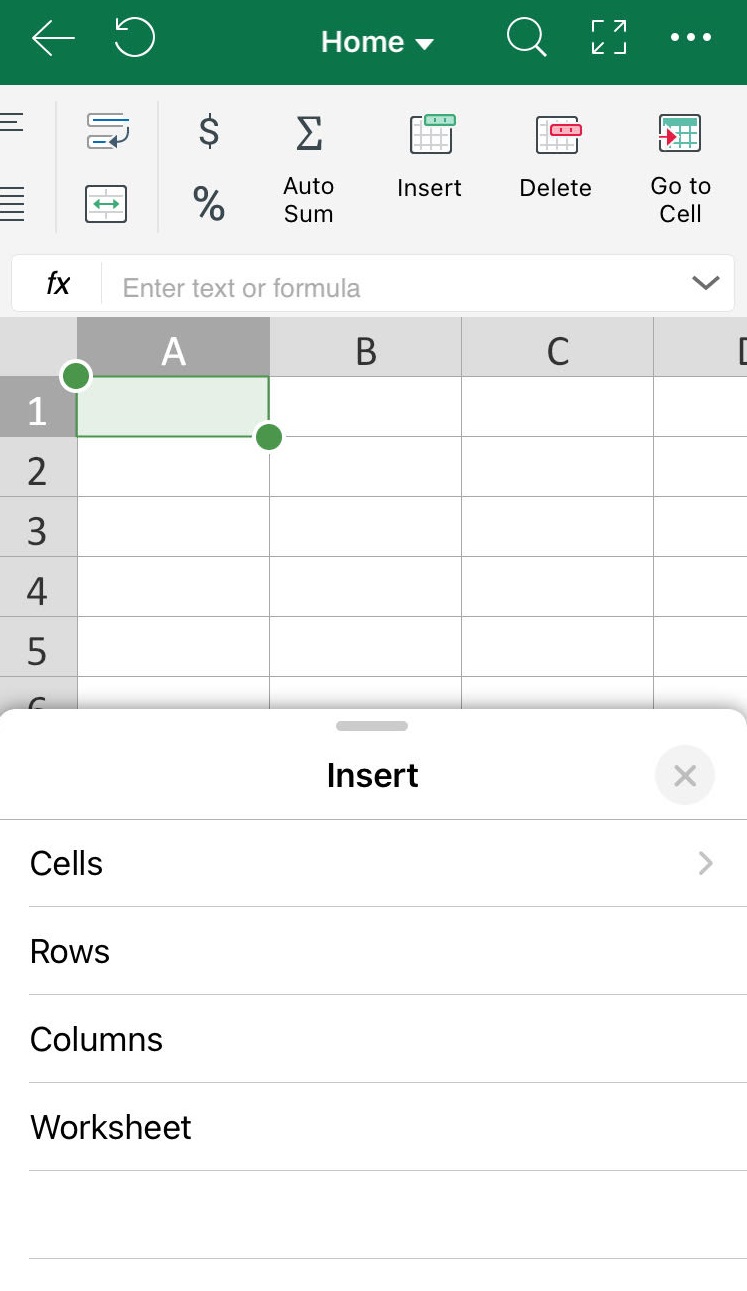This screenshot has width=747, height=1291.
Task: Click the undo icon
Action: (x=134, y=39)
